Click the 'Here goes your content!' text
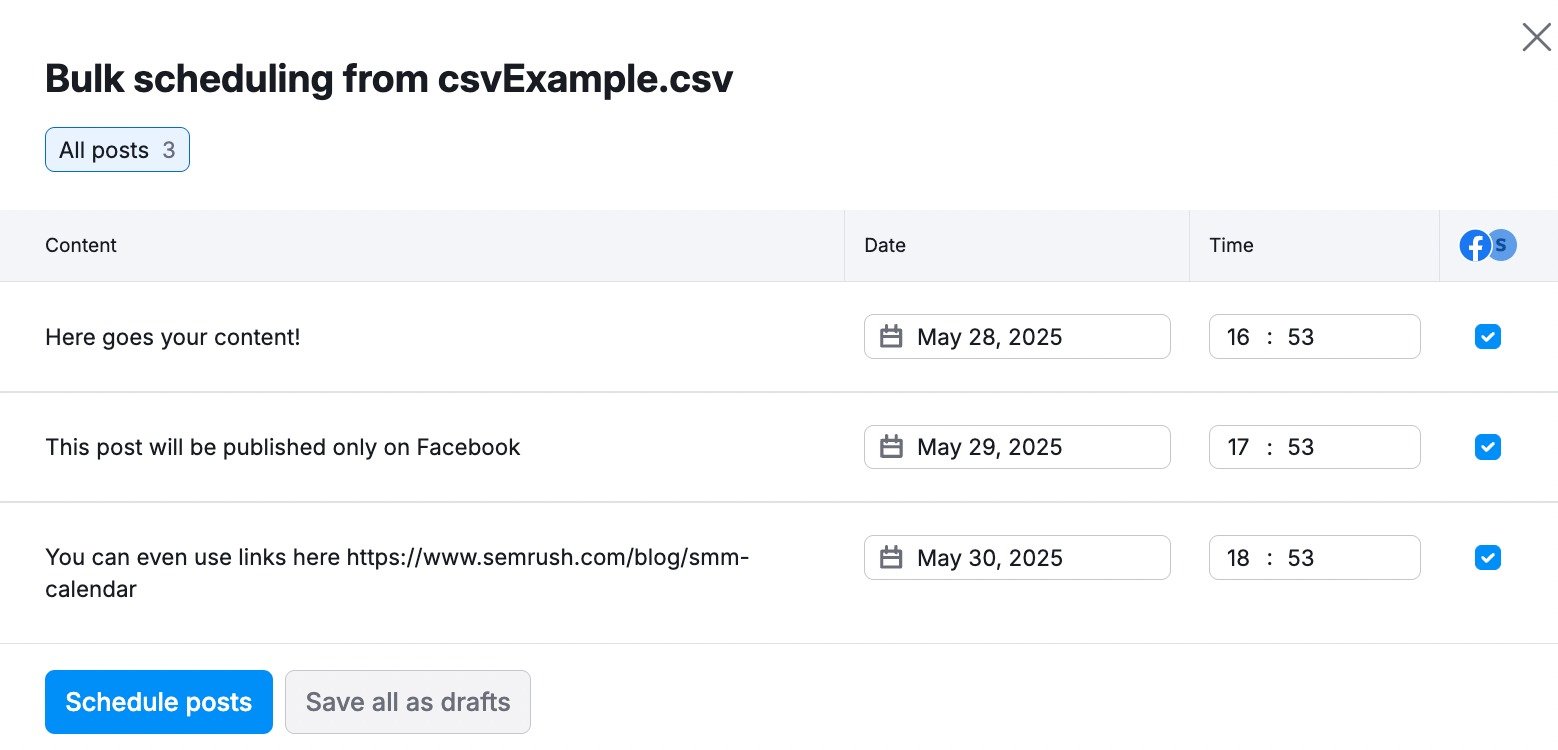 [x=173, y=337]
